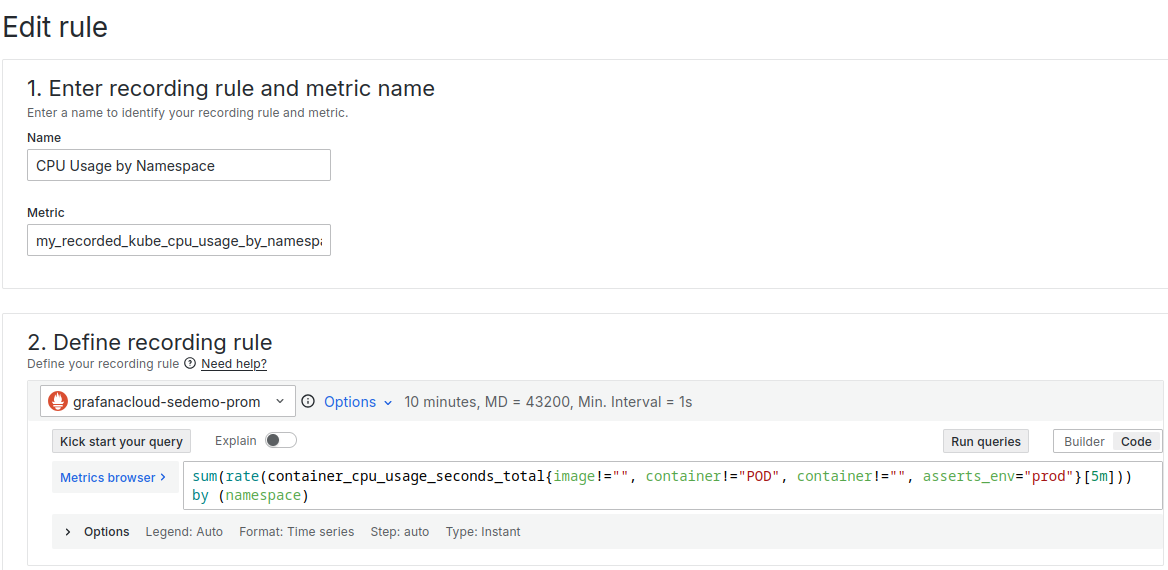Switch query editor to Builder mode

1084,441
